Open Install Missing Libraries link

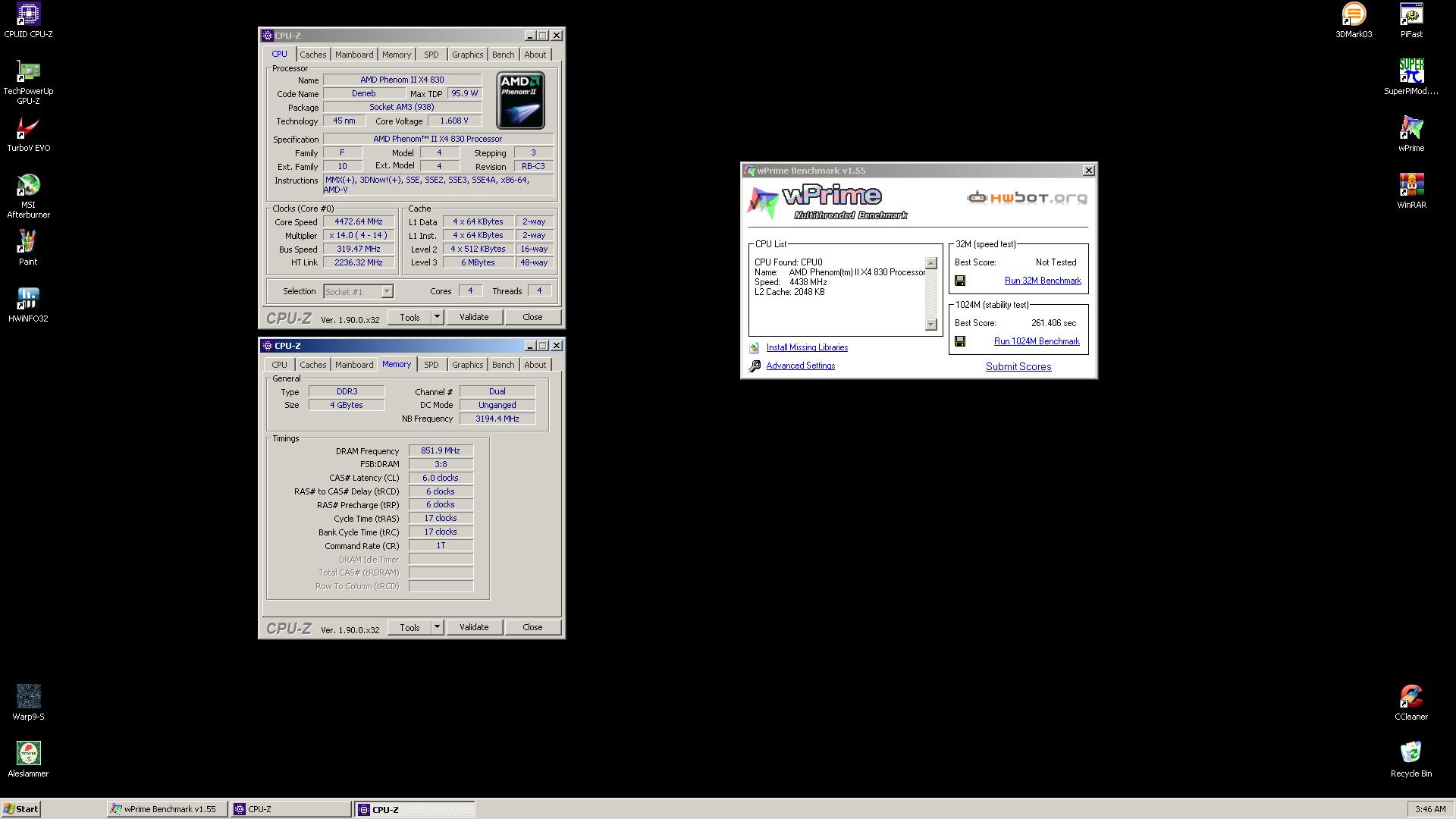click(x=807, y=347)
